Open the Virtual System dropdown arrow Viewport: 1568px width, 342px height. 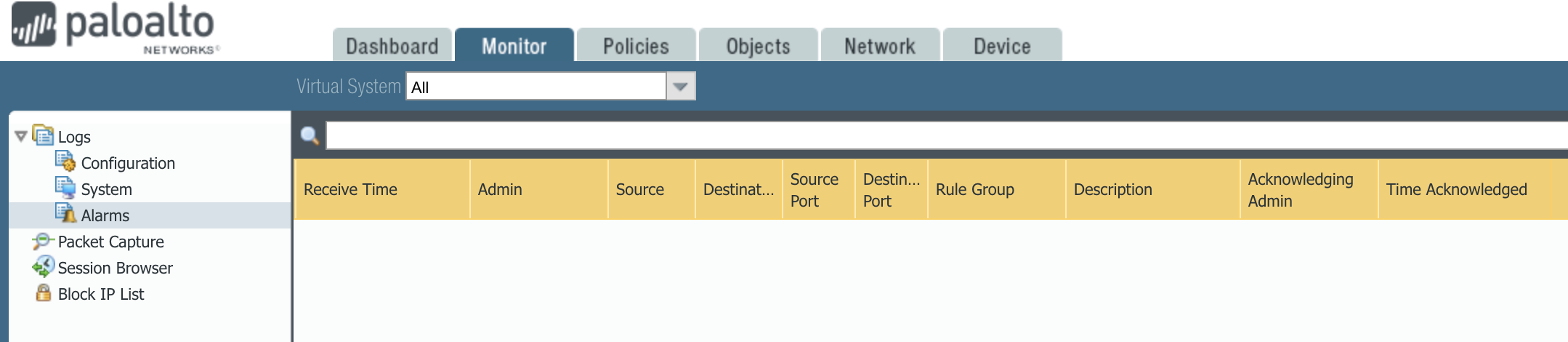(x=681, y=87)
